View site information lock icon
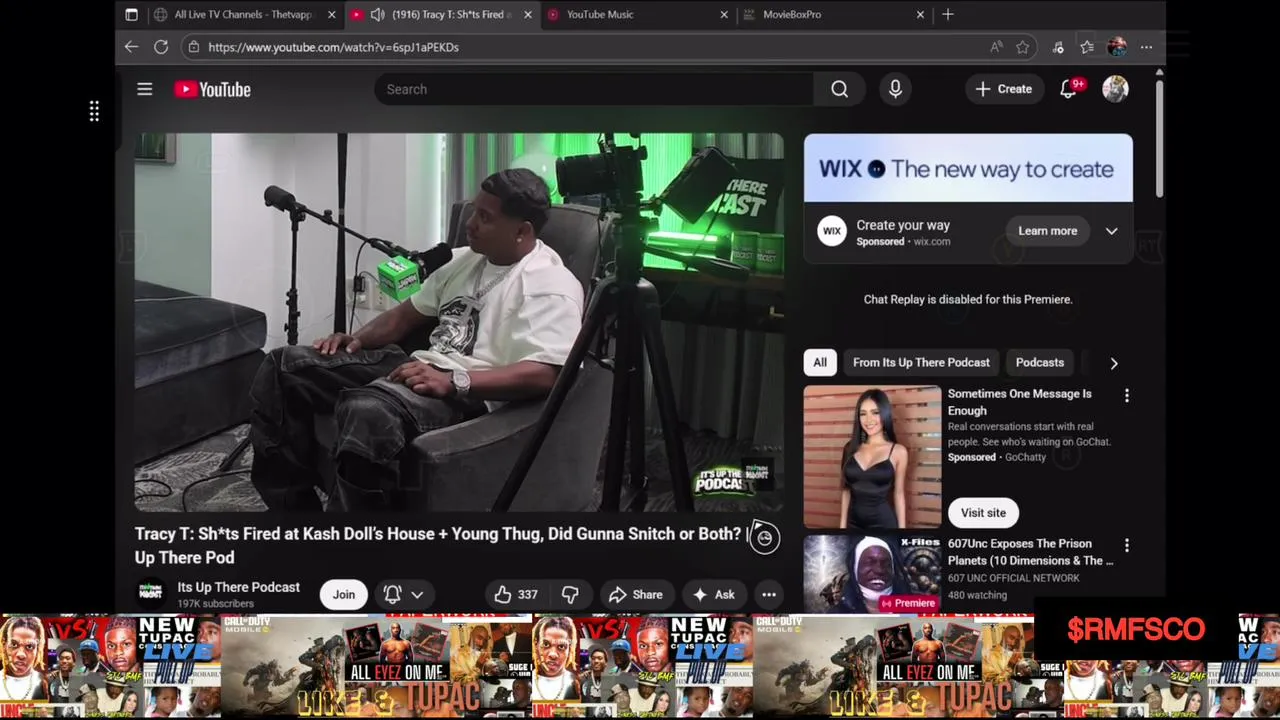The height and width of the screenshot is (720, 1280). pos(192,47)
